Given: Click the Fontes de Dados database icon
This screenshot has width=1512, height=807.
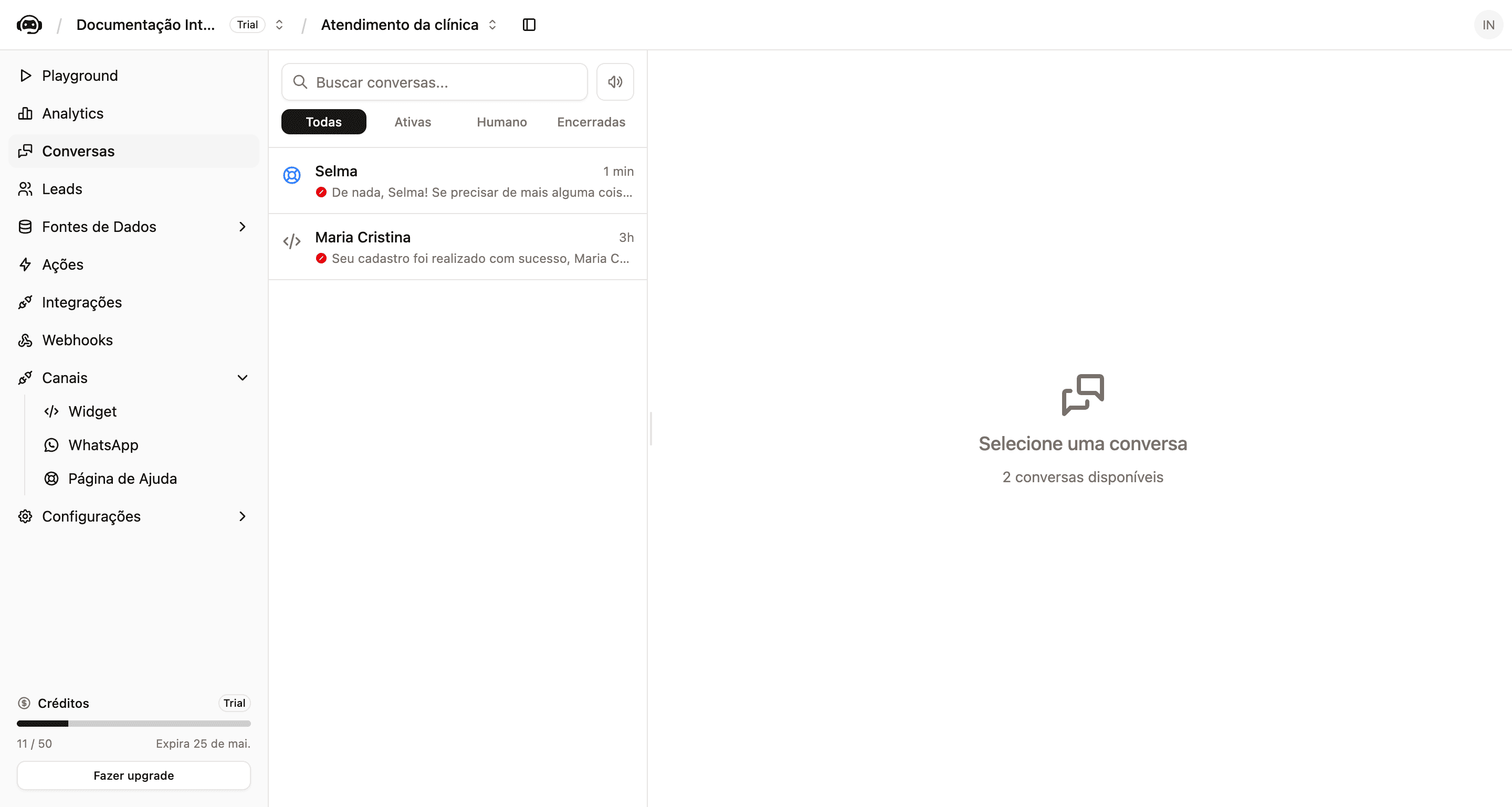Looking at the screenshot, I should pyautogui.click(x=25, y=227).
